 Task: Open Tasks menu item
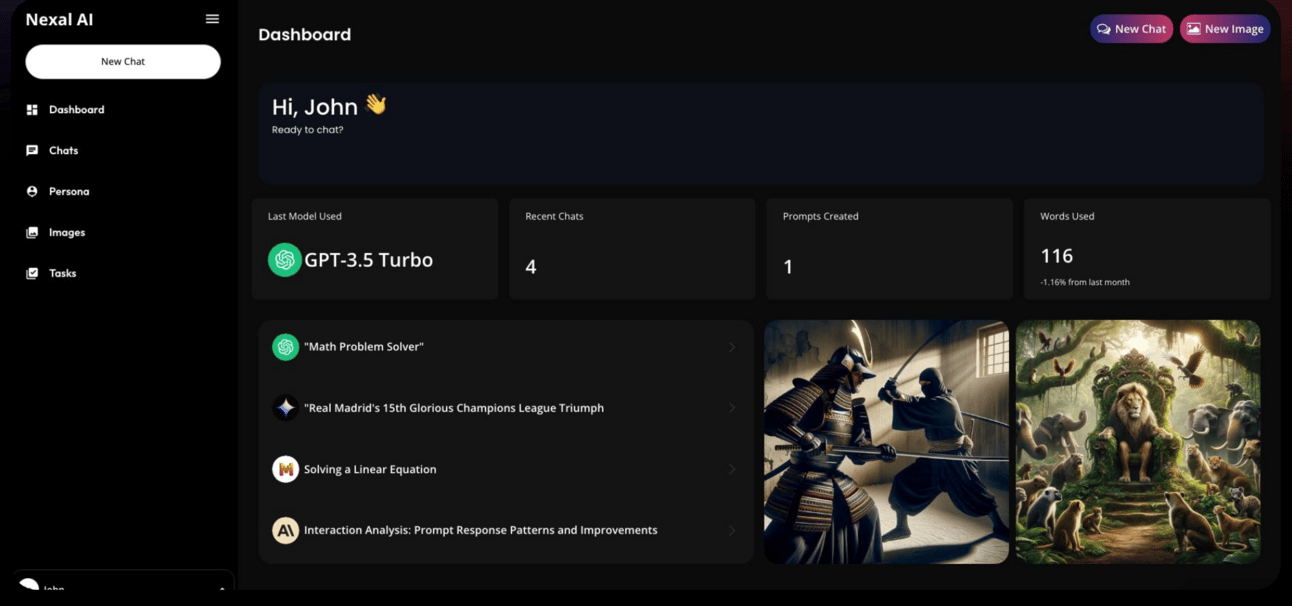click(x=63, y=273)
